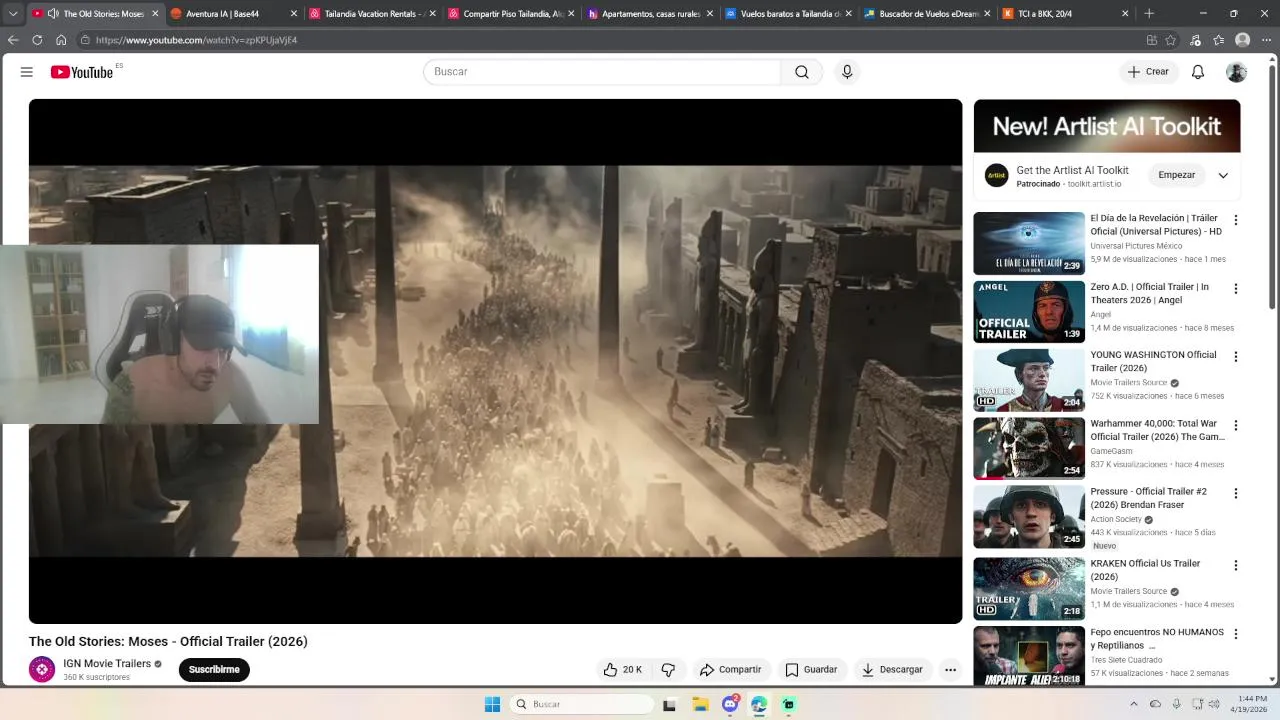The height and width of the screenshot is (720, 1280).
Task: Add this page to favorites star
Action: click(x=1171, y=40)
